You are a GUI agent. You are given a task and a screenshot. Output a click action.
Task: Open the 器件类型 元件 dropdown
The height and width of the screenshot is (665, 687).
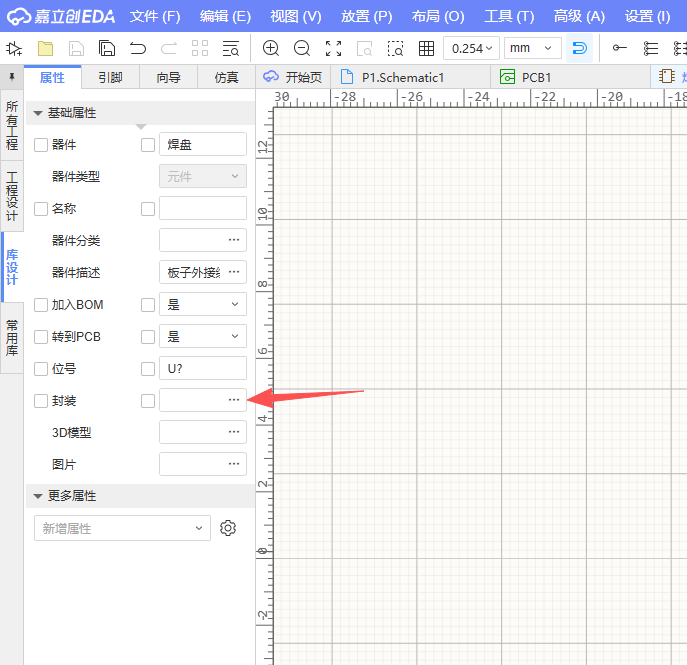coord(203,177)
